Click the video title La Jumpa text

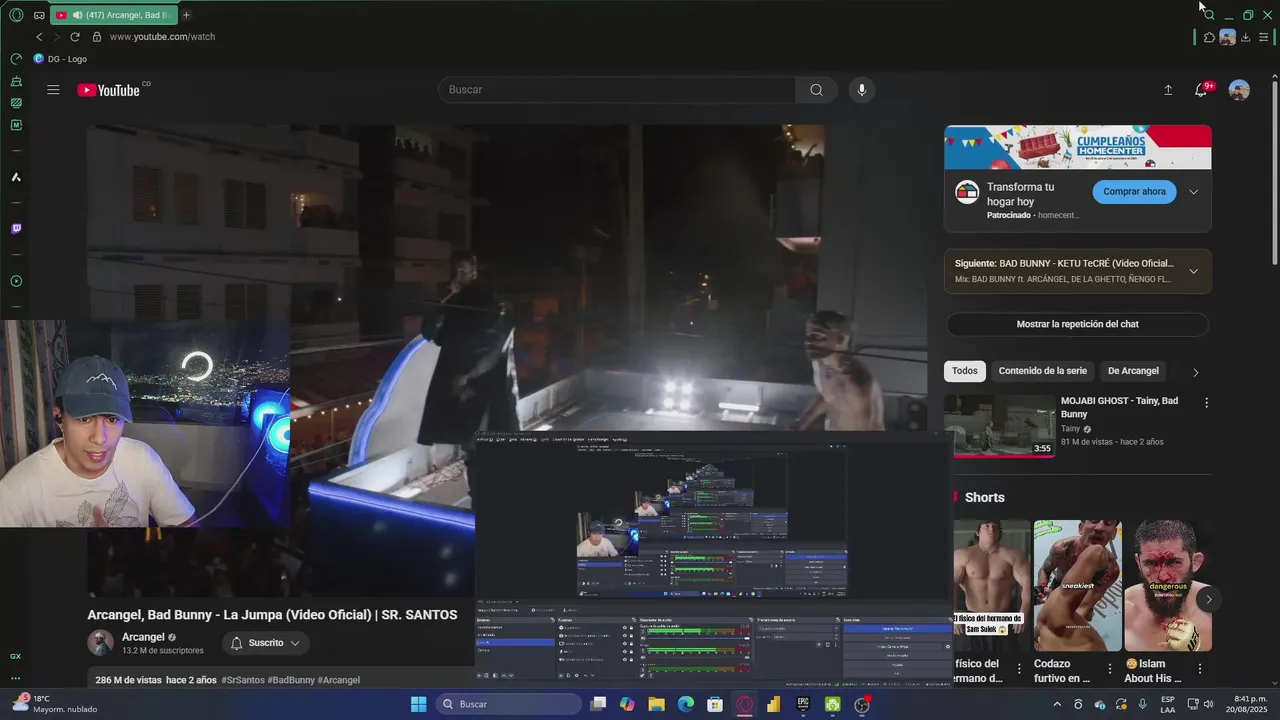point(272,615)
